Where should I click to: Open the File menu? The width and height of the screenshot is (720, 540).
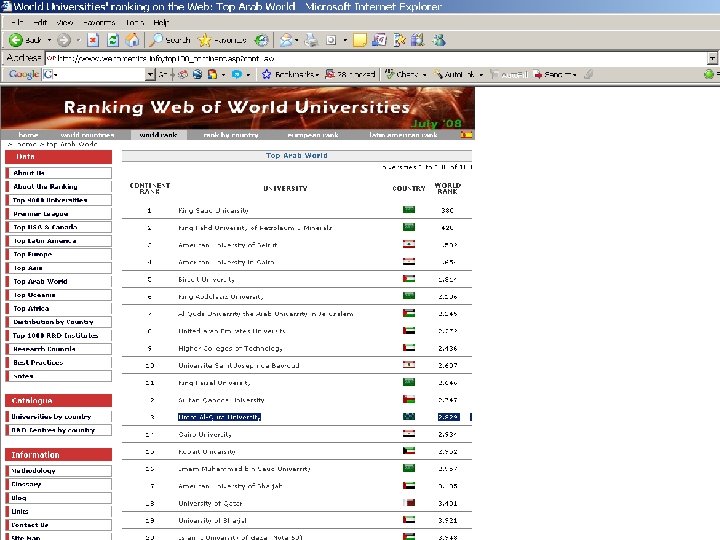[17, 22]
